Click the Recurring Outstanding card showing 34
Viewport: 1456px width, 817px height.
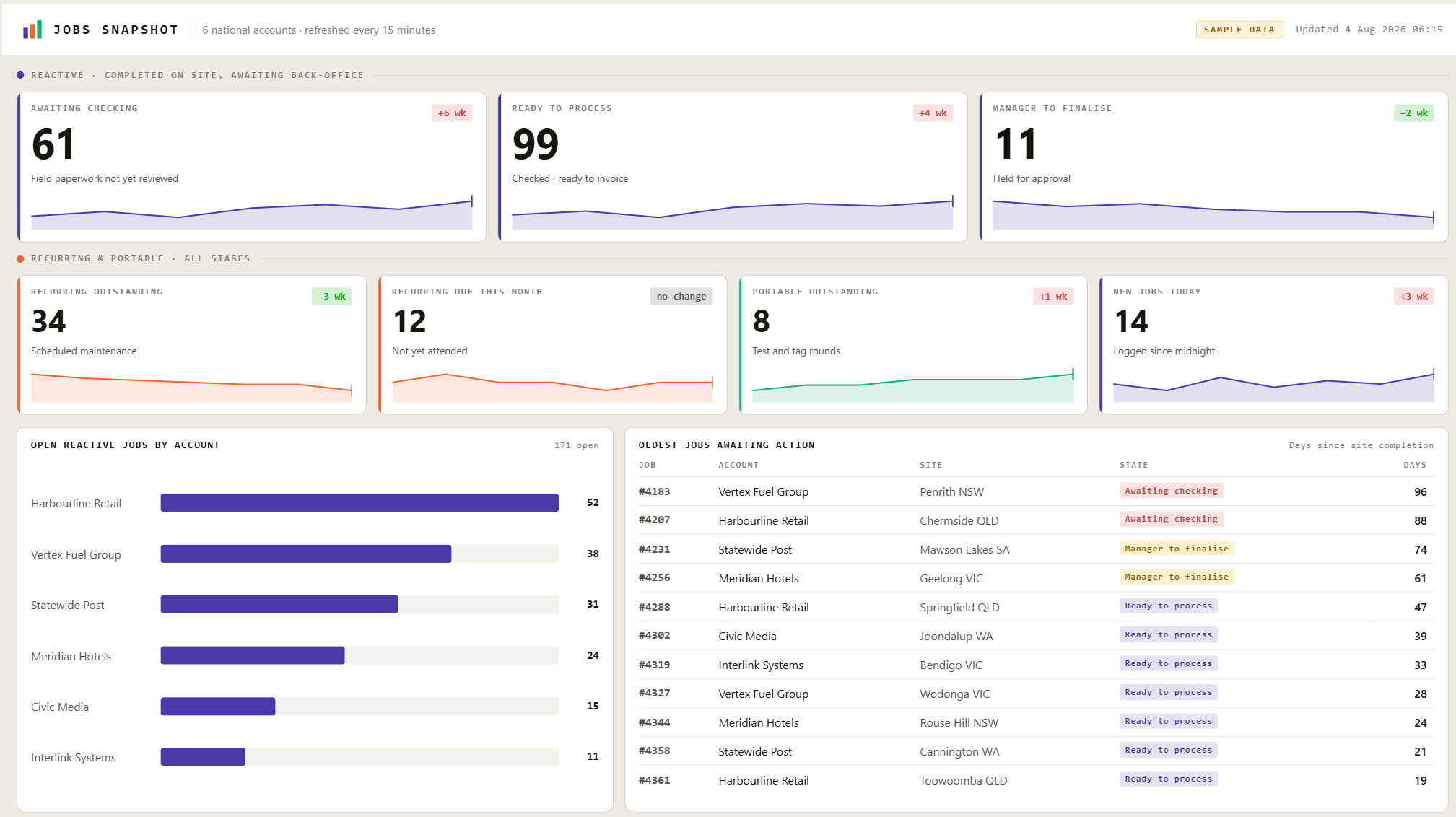(x=192, y=345)
